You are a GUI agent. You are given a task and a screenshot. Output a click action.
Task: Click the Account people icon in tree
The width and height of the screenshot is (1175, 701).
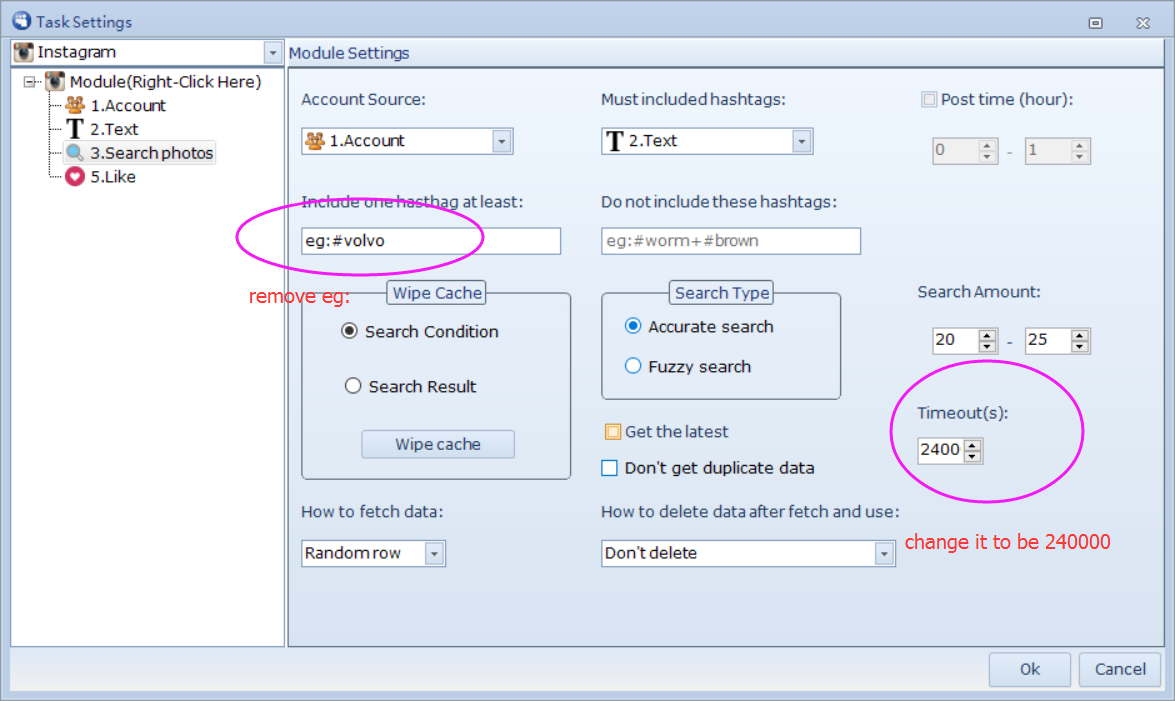[x=75, y=105]
